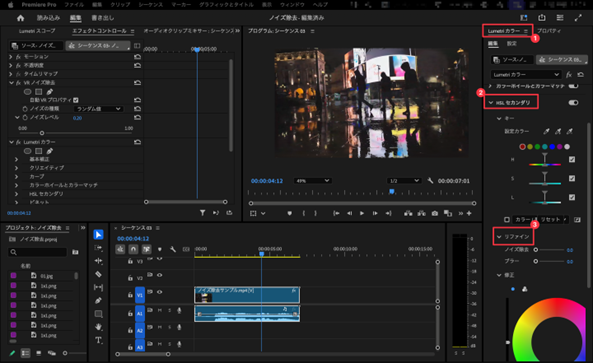
Task: Click the Quick Export share icon
Action: click(542, 18)
